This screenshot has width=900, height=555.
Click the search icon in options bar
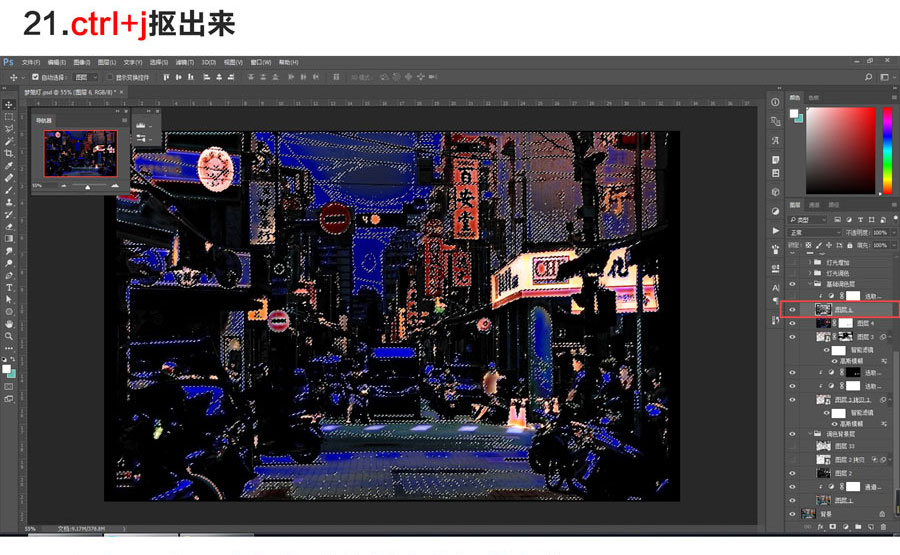(x=868, y=77)
